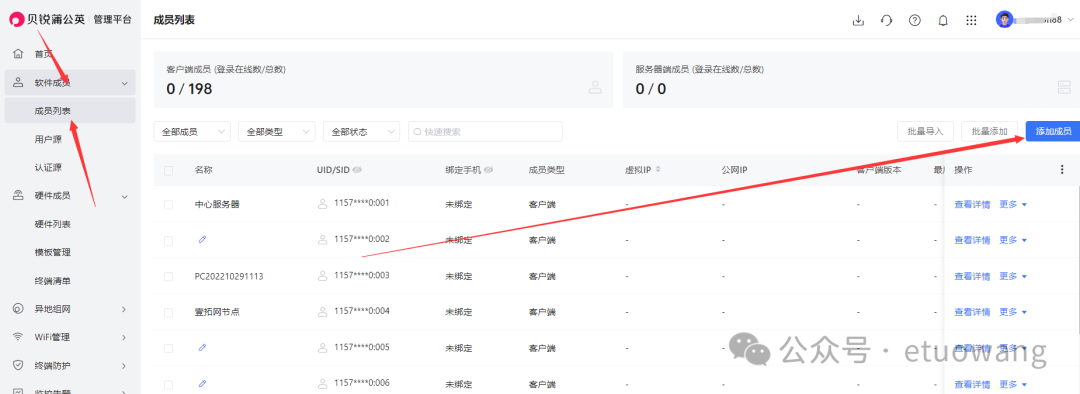Sort by 虚拟IP column arrows
Image resolution: width=1080 pixels, height=394 pixels.
(658, 169)
